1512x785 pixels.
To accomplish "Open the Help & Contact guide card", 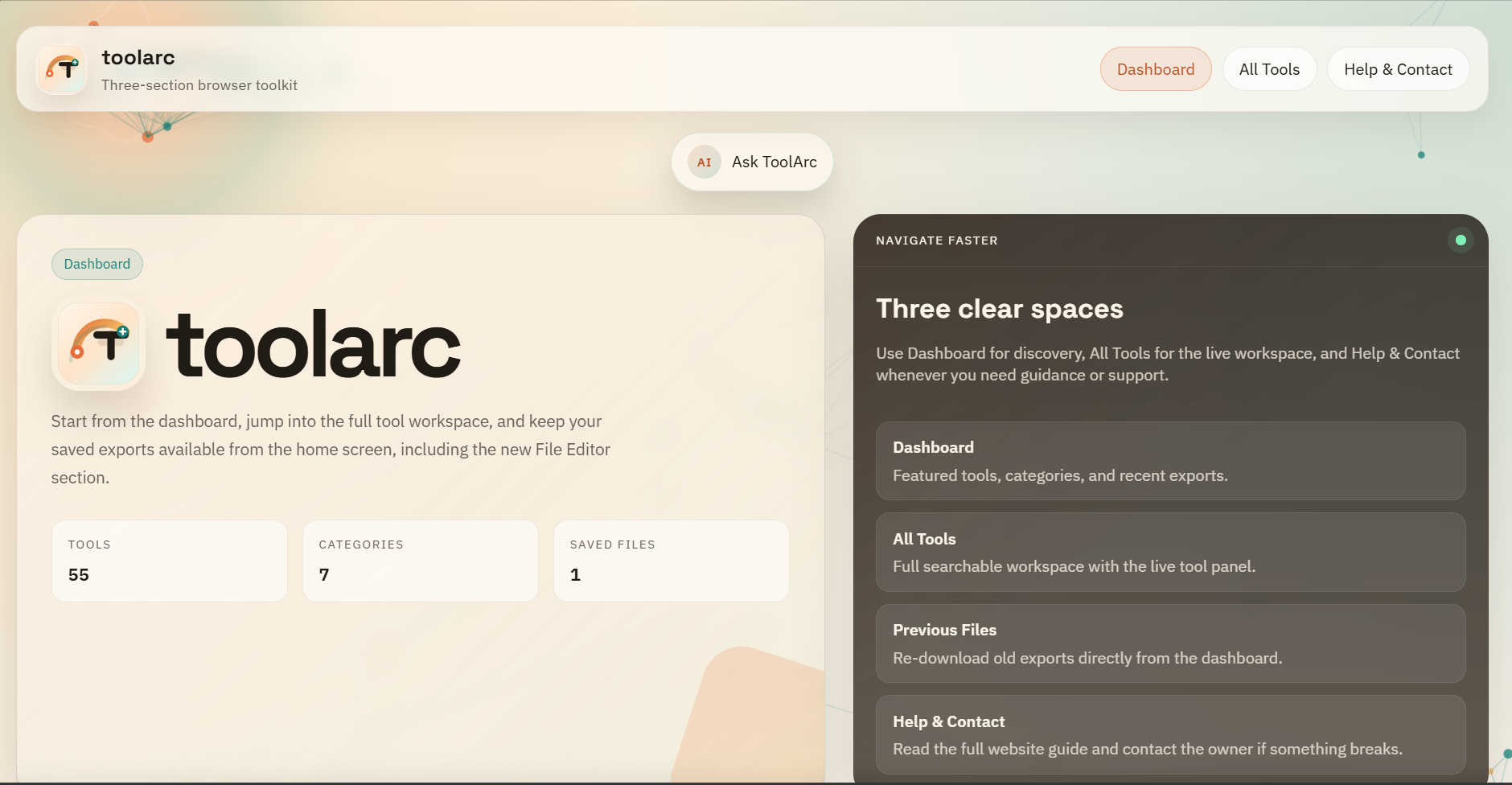I will 1170,734.
